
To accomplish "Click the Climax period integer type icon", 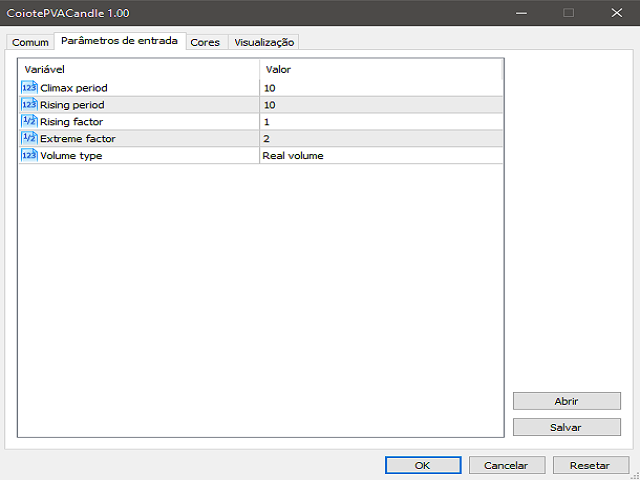I will point(28,88).
